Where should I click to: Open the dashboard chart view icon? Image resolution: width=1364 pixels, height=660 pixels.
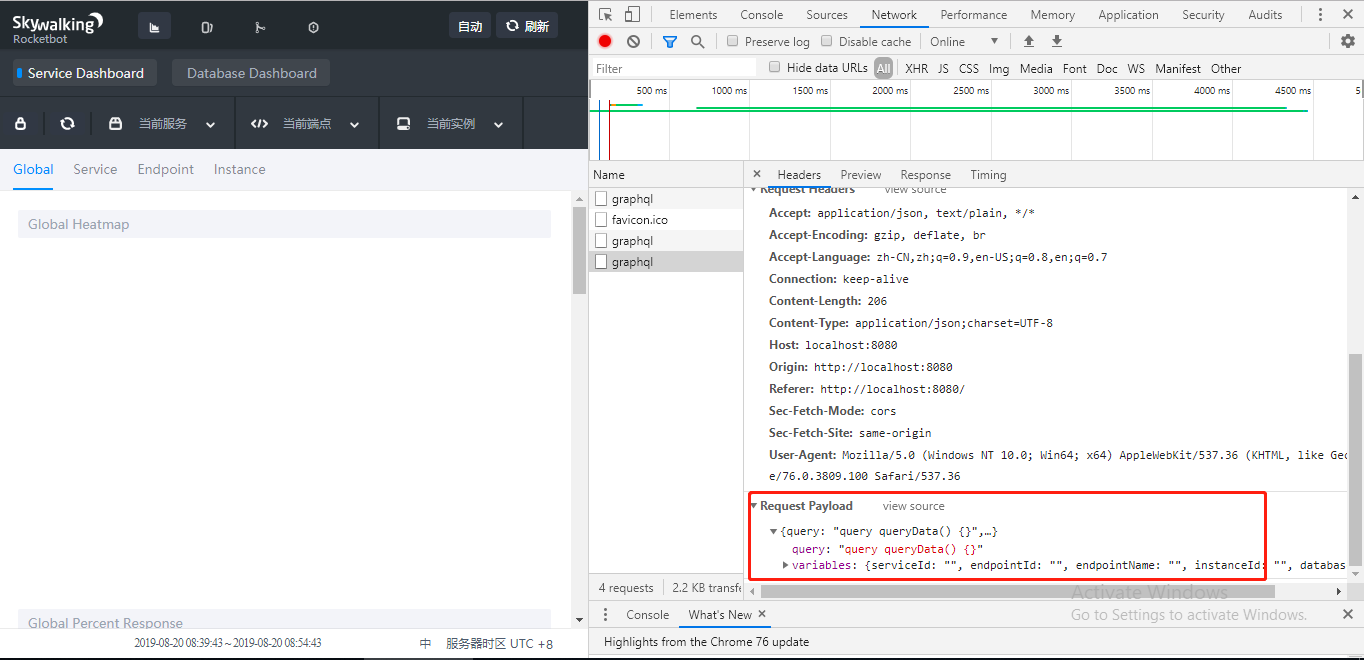click(x=154, y=27)
